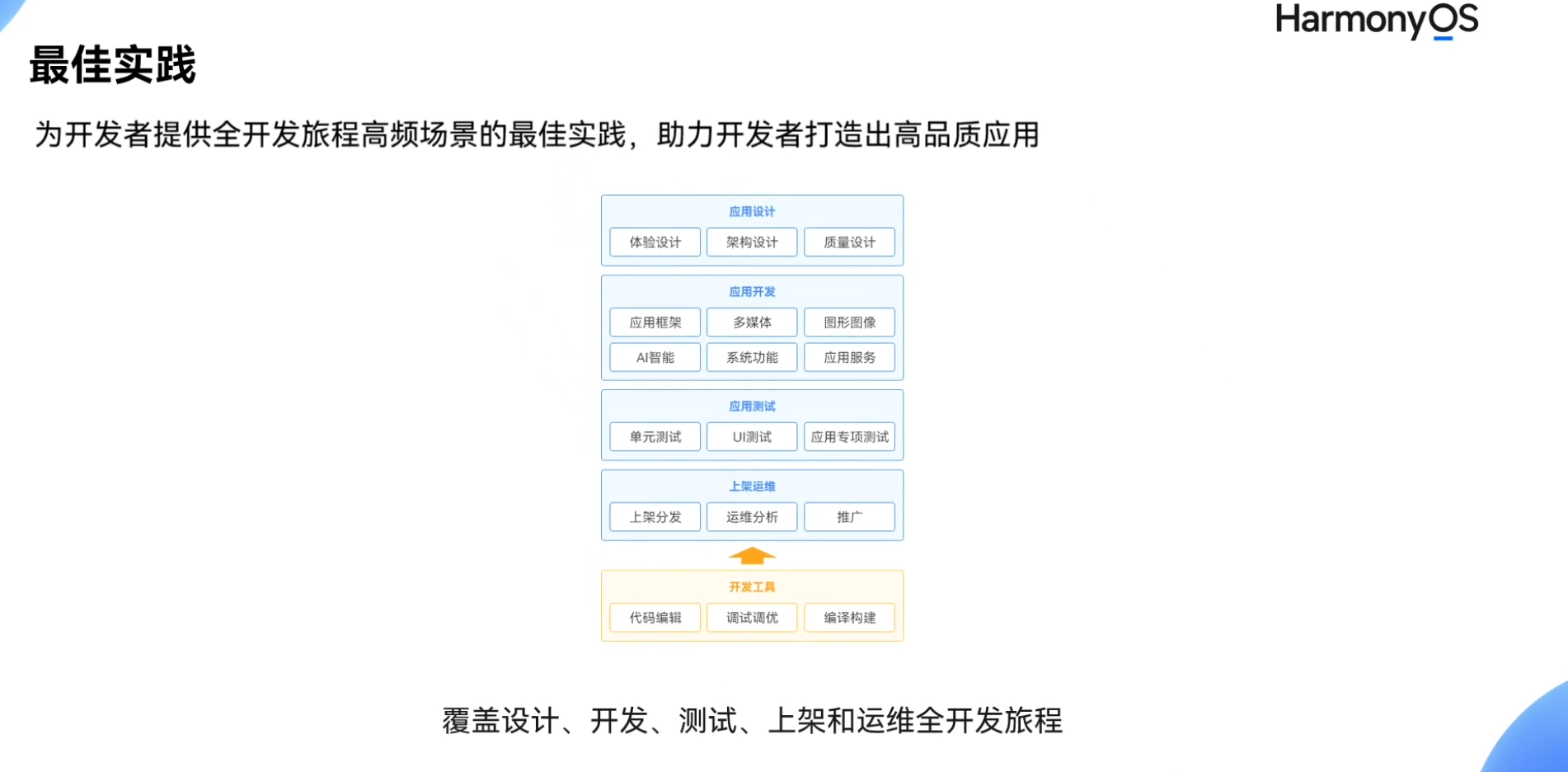Click the 应用专项测试 box
The width and height of the screenshot is (1568, 772).
[849, 436]
